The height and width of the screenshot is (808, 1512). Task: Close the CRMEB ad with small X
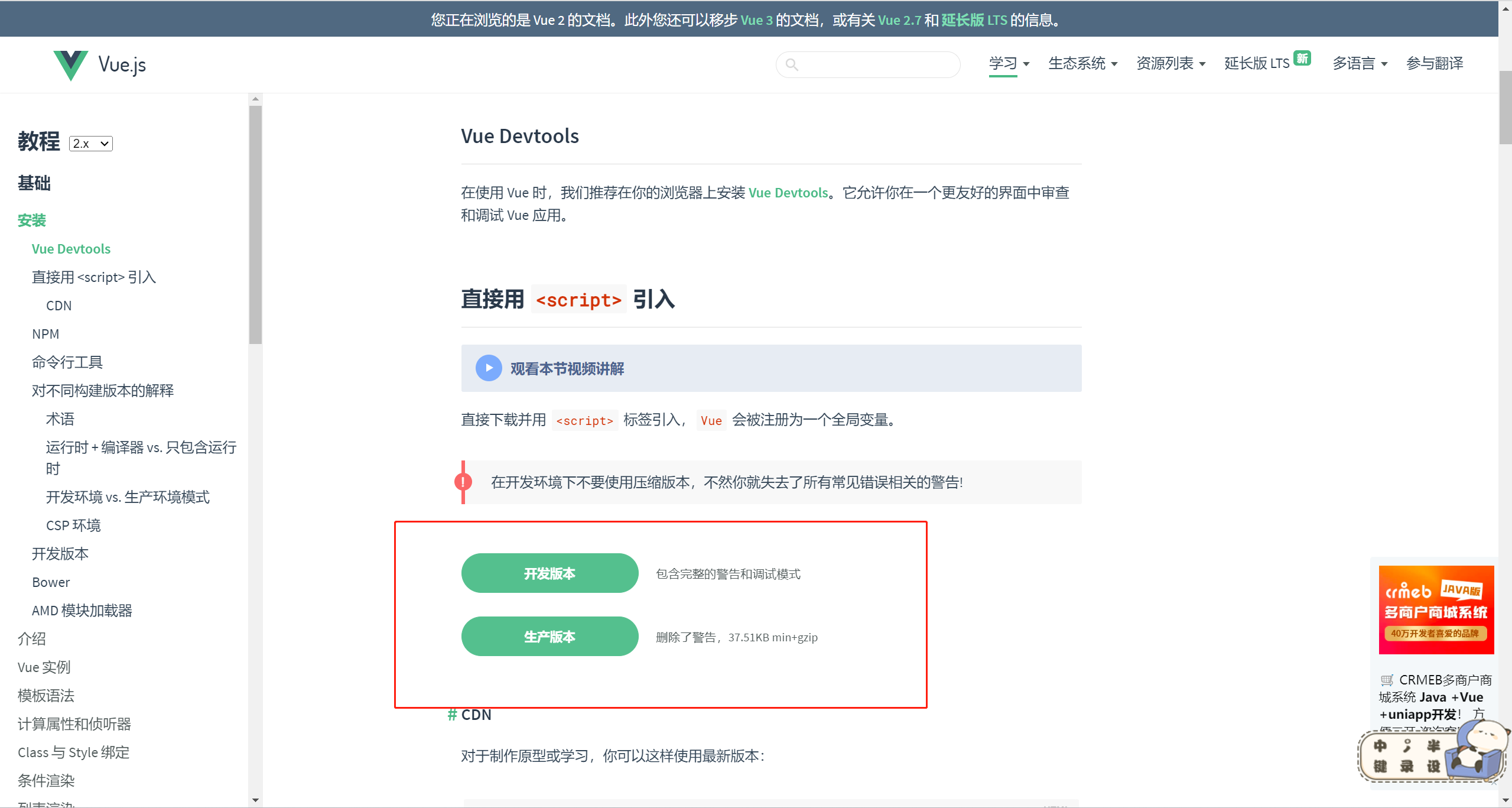[1494, 783]
